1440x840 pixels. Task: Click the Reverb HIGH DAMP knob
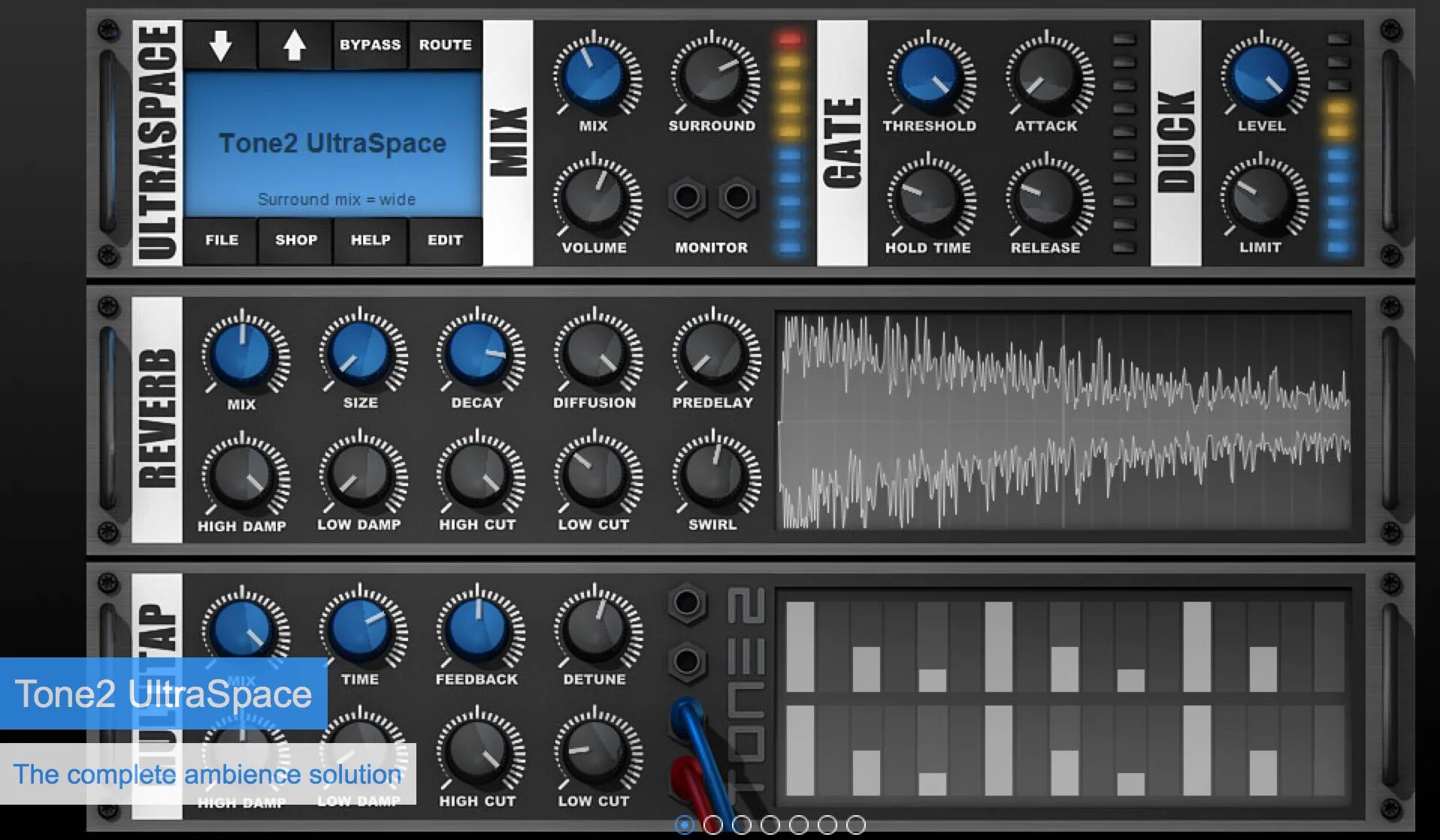point(243,475)
